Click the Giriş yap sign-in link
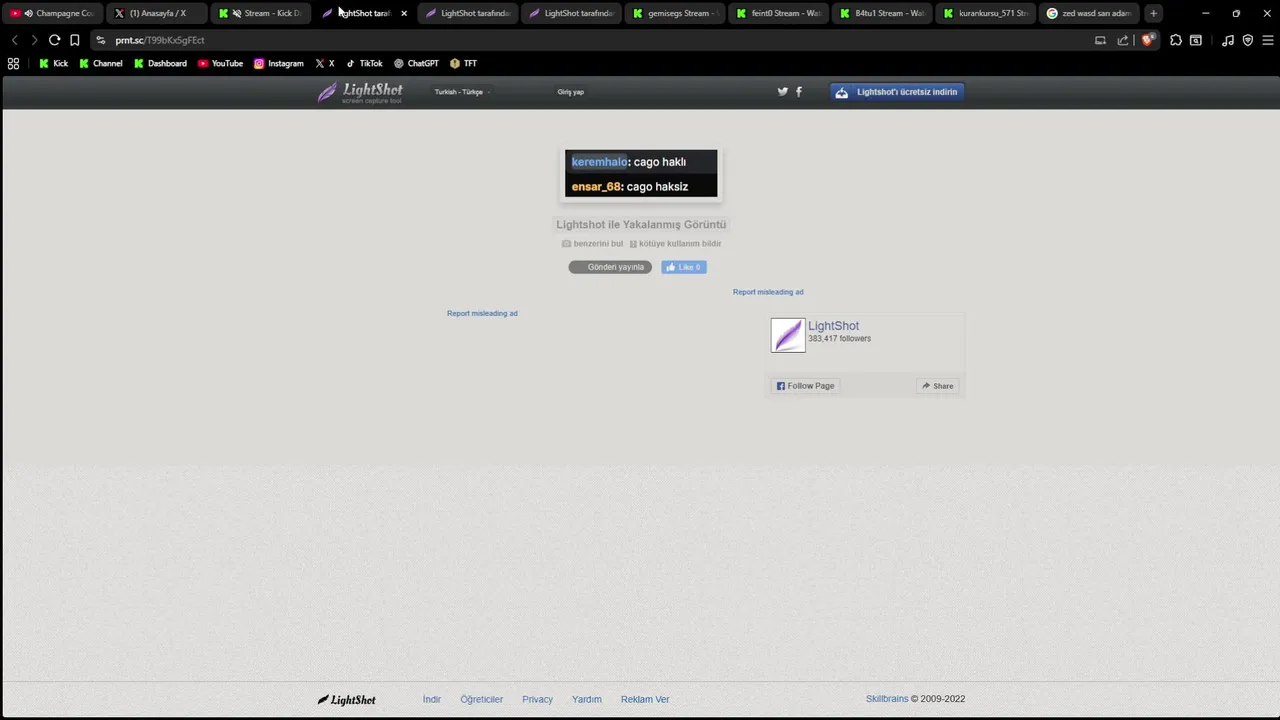Image resolution: width=1280 pixels, height=720 pixels. click(x=570, y=92)
